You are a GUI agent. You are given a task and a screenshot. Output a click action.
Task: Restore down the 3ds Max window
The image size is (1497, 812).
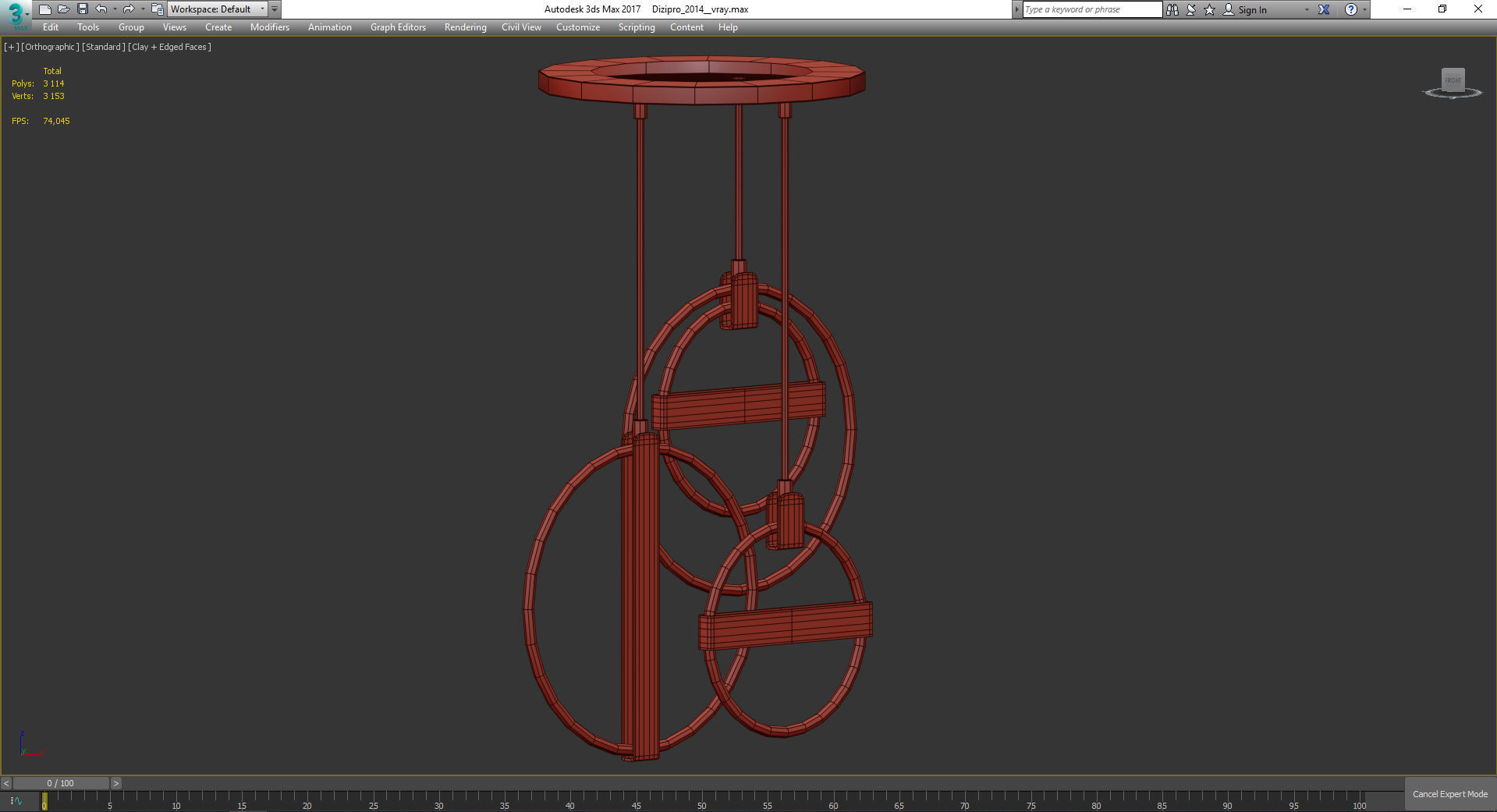click(1442, 9)
